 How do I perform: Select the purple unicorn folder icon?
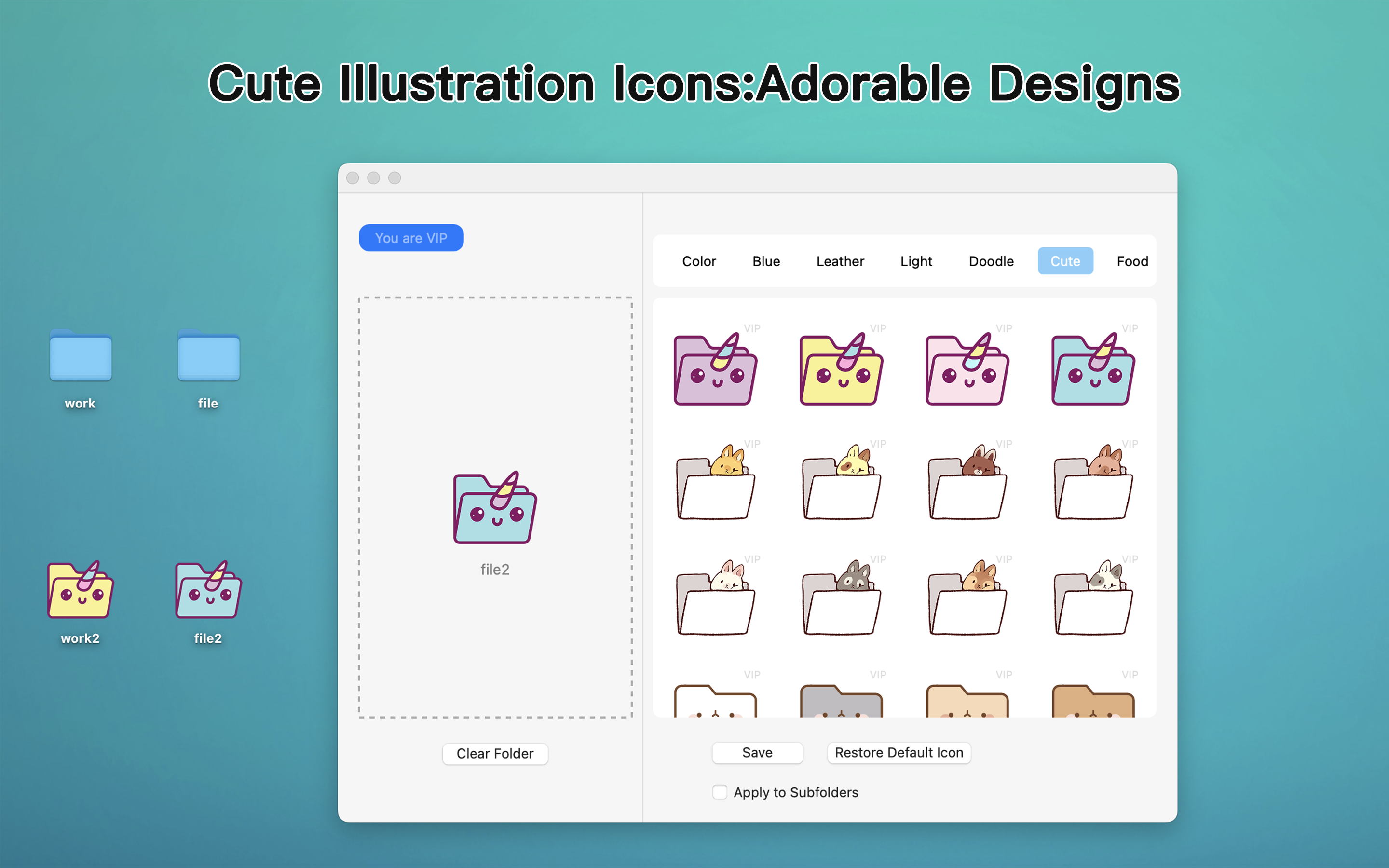coord(715,368)
